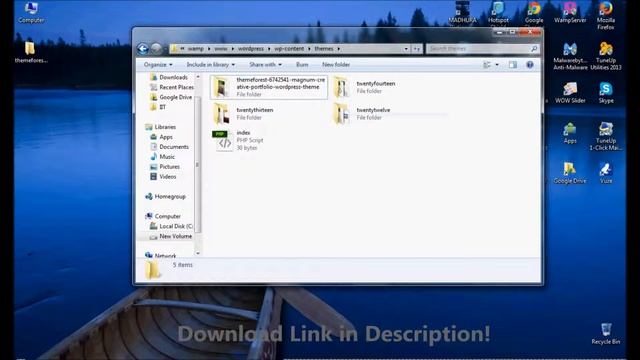The width and height of the screenshot is (640, 360).
Task: Open the Share with menu
Action: click(x=265, y=64)
